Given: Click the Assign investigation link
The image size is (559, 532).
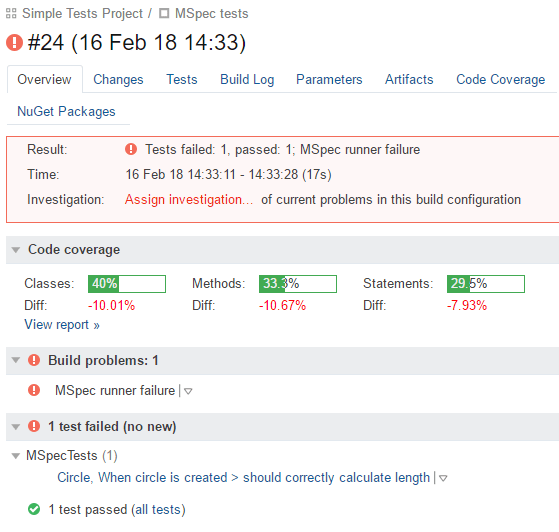Looking at the screenshot, I should tap(189, 200).
